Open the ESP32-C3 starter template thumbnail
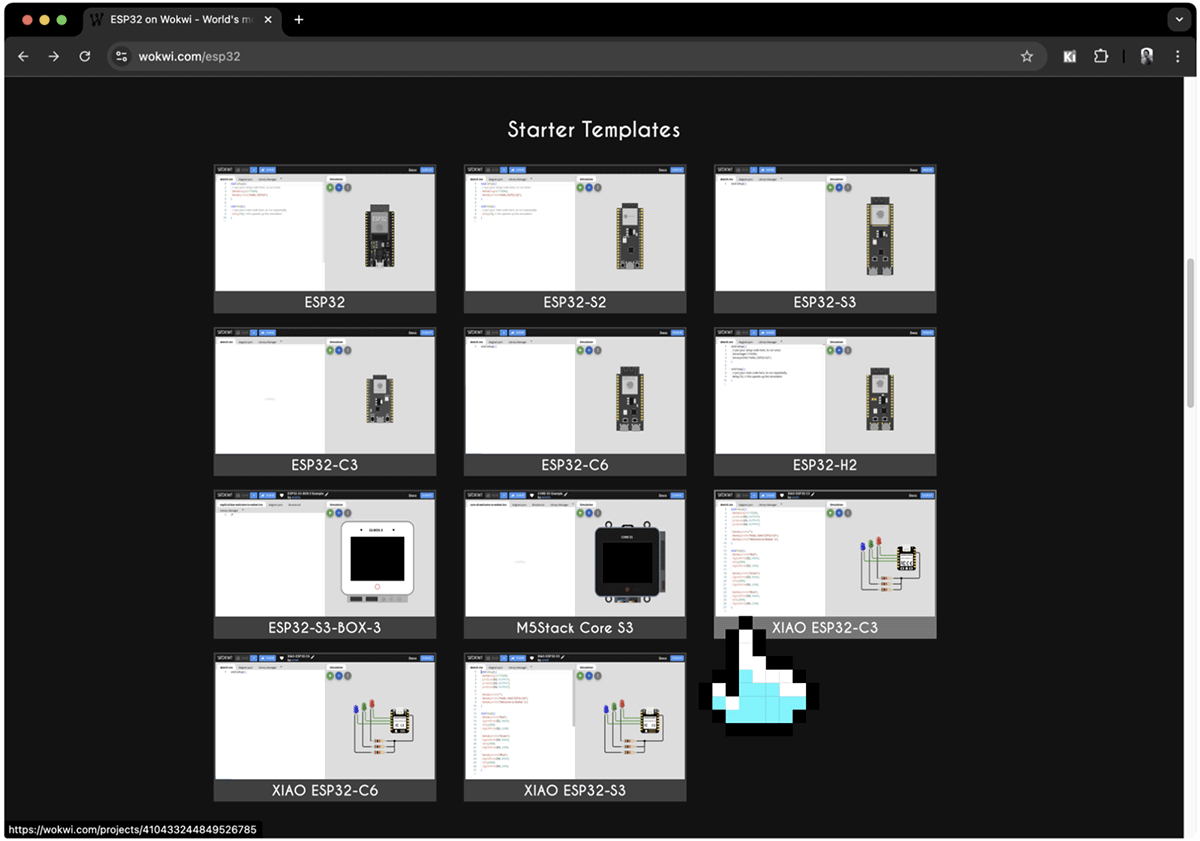The image size is (1200, 841). (325, 391)
